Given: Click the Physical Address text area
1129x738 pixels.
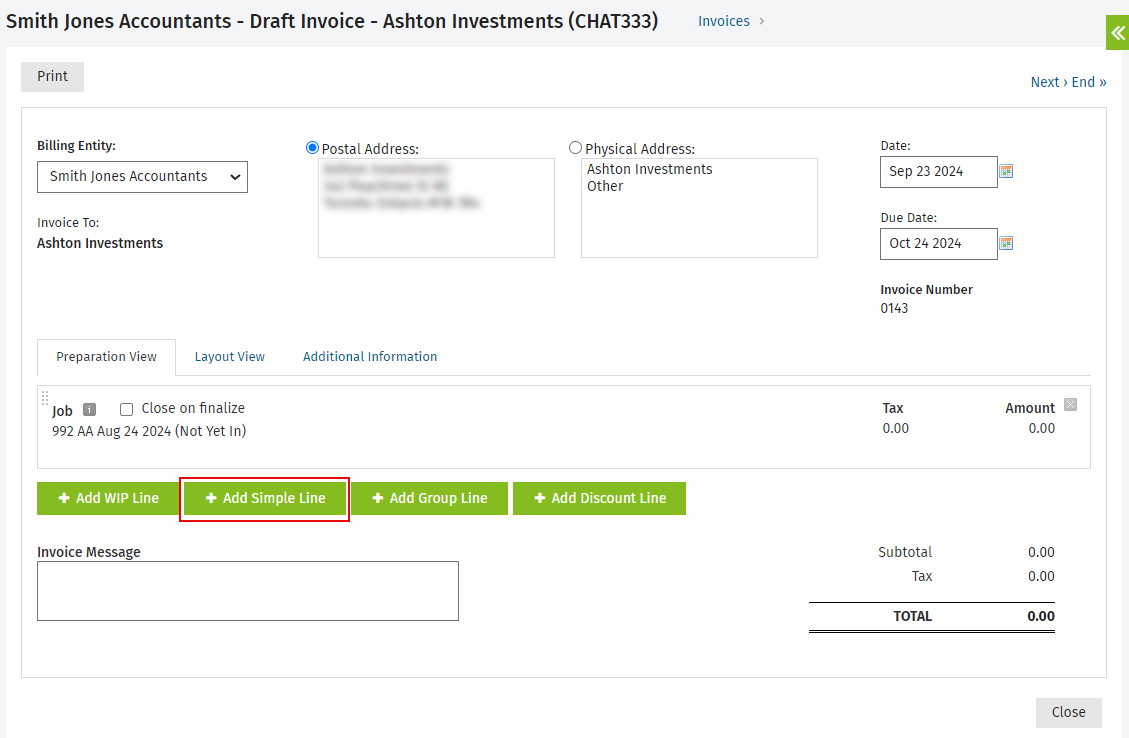Looking at the screenshot, I should click(x=699, y=208).
